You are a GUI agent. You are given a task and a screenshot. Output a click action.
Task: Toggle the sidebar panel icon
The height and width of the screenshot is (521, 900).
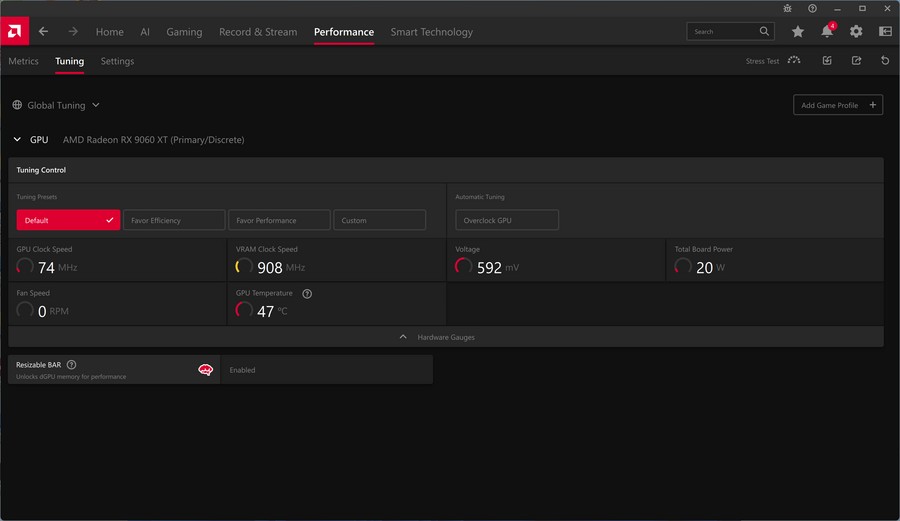(885, 32)
